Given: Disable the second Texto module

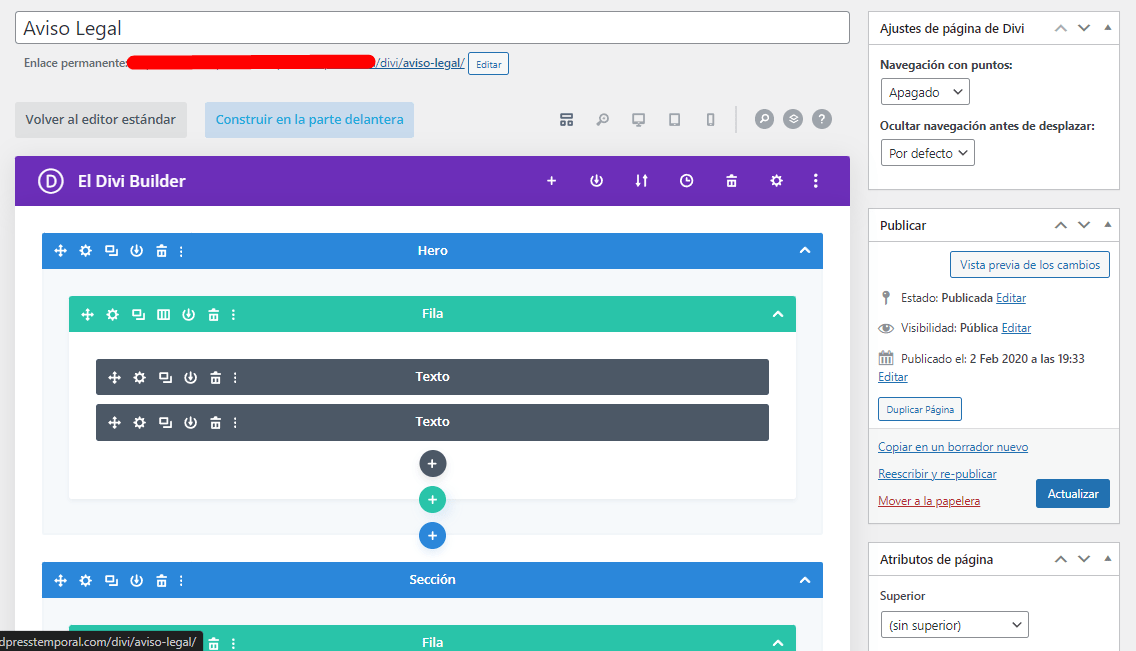Looking at the screenshot, I should (x=191, y=422).
